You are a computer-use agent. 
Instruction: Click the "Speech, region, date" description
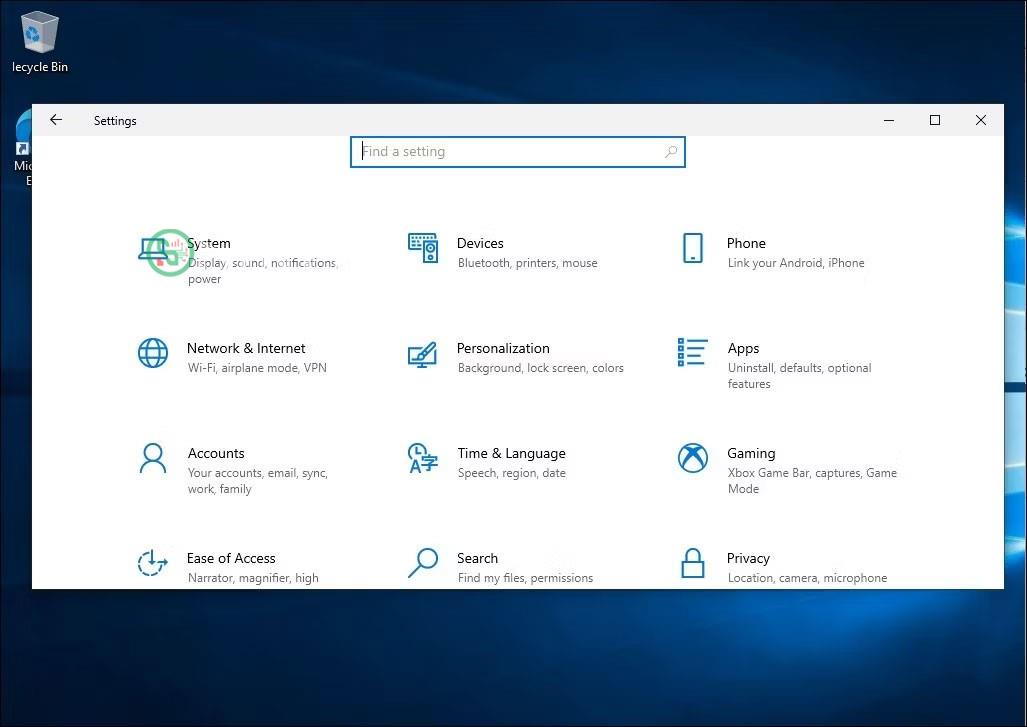pyautogui.click(x=512, y=473)
